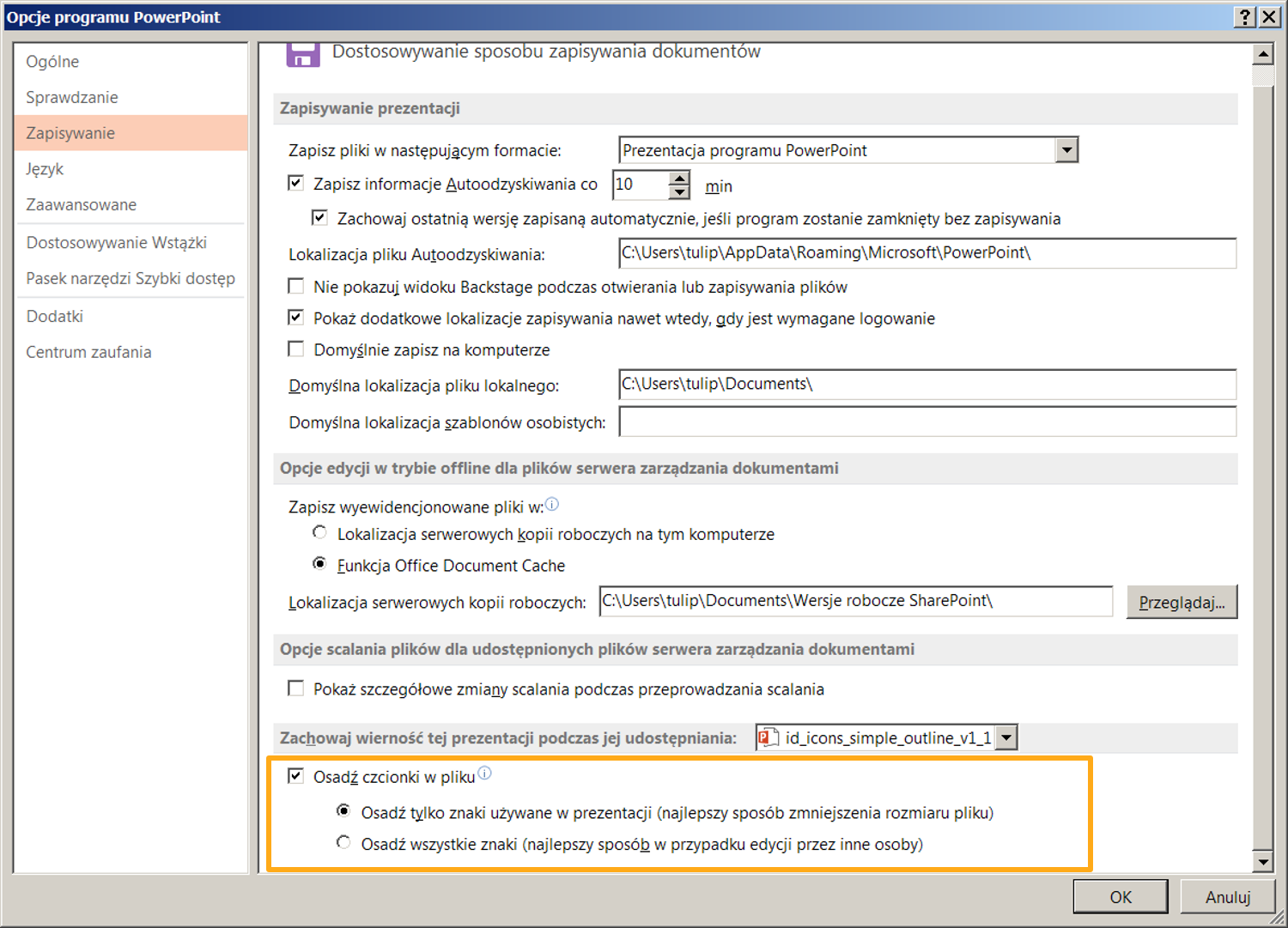Decrease AutoRecover minutes with down arrow
The image size is (1288, 928).
coord(679,192)
